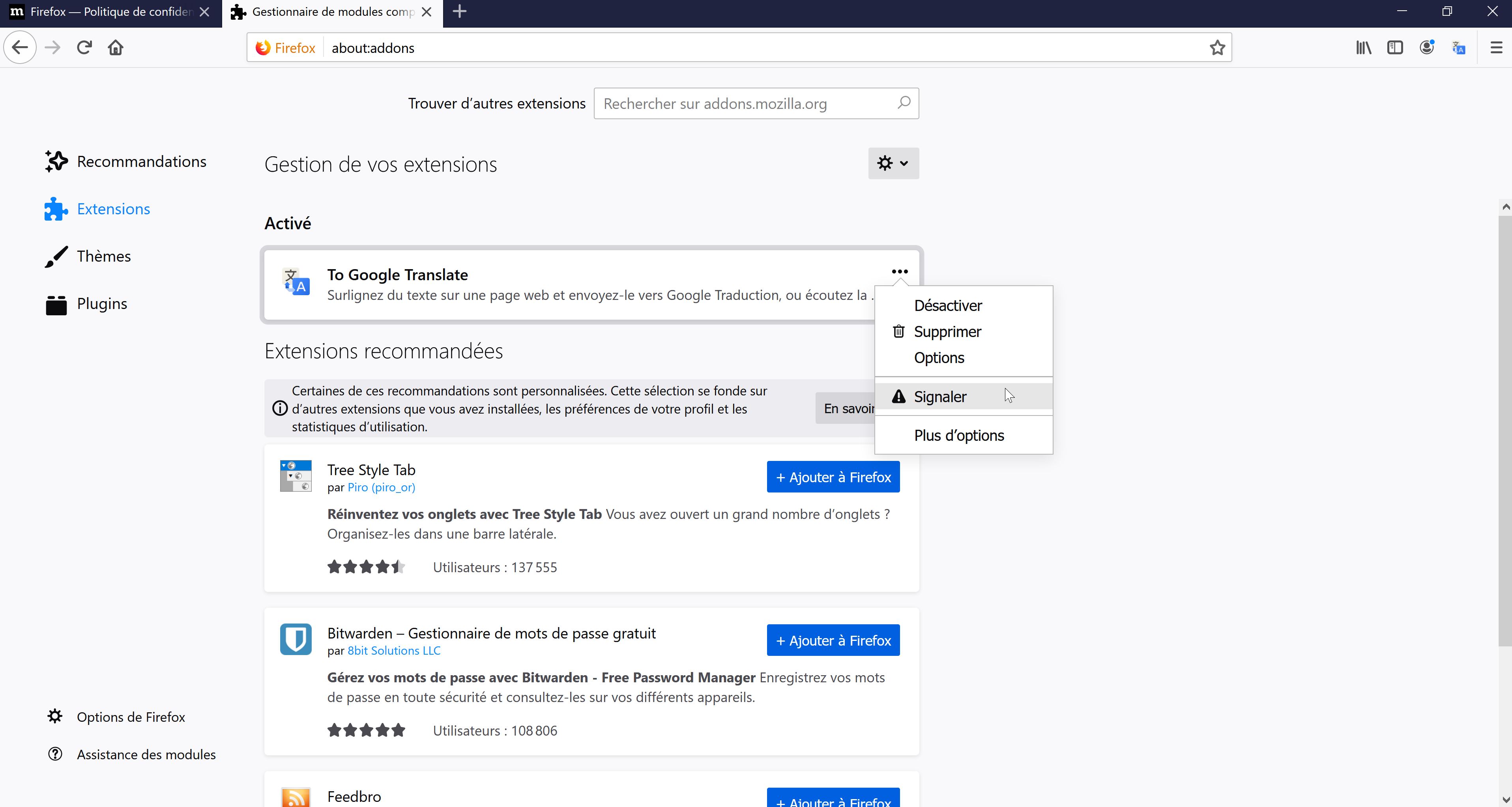Click the search magnifier icon in the addons search
Image resolution: width=1512 pixels, height=807 pixels.
click(x=904, y=103)
